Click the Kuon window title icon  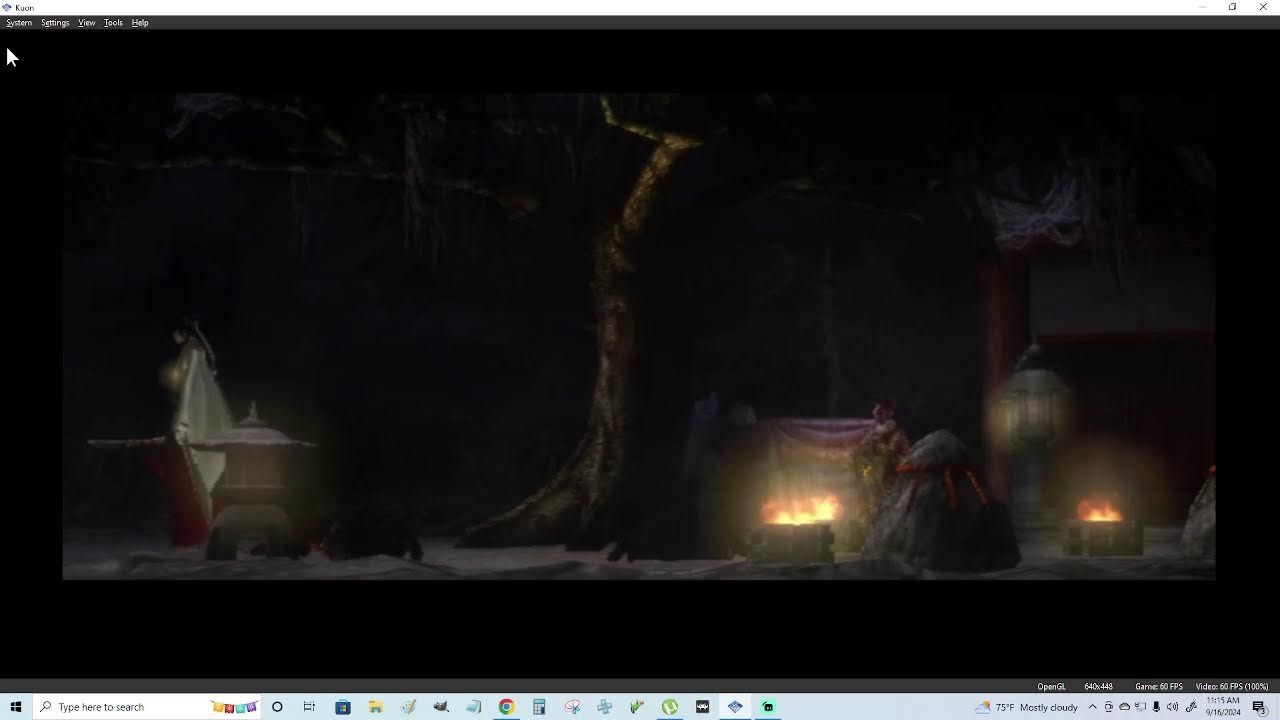7,7
